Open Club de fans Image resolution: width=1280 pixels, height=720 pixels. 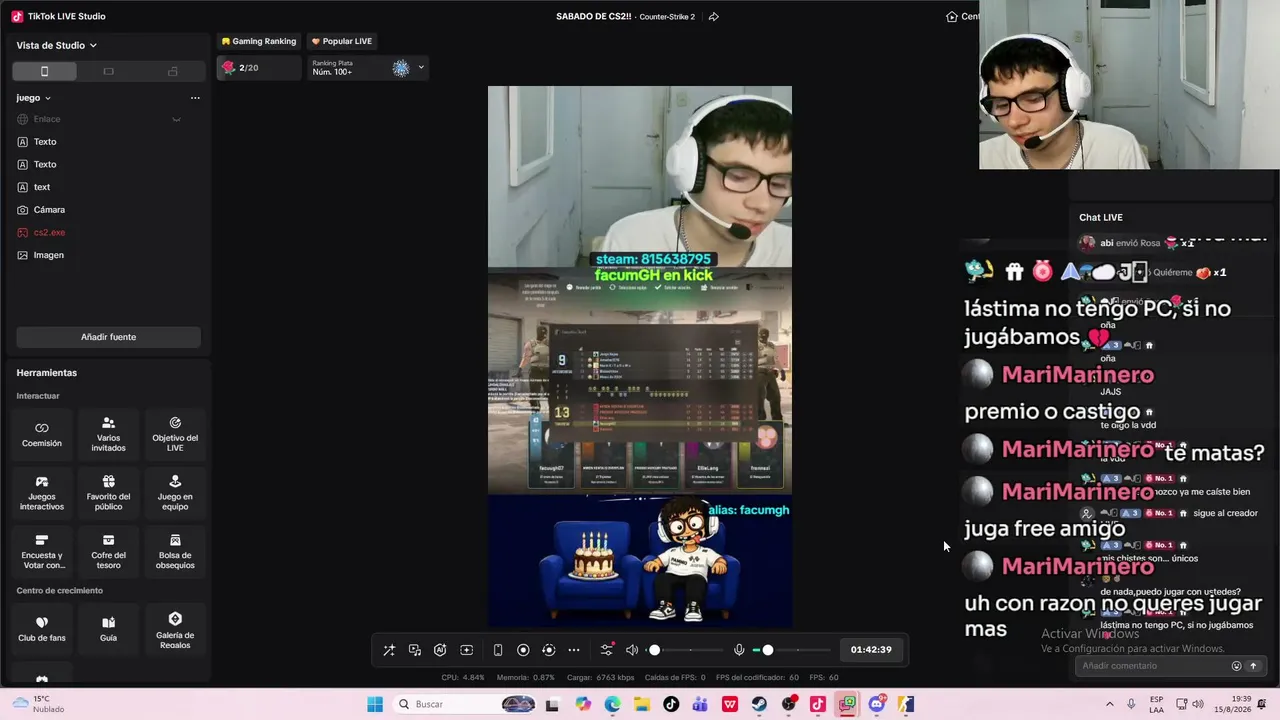[42, 629]
